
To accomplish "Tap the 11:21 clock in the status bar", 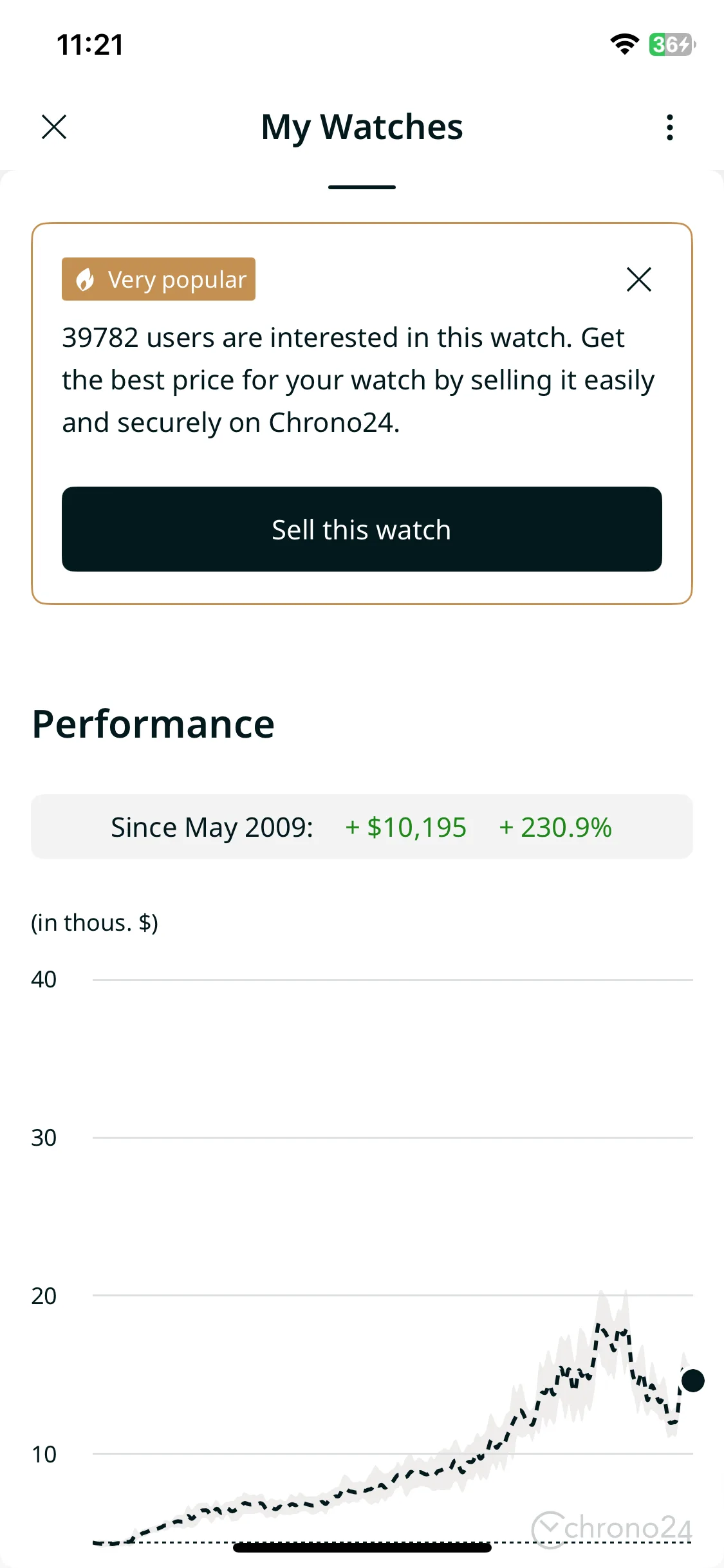I will pyautogui.click(x=90, y=45).
